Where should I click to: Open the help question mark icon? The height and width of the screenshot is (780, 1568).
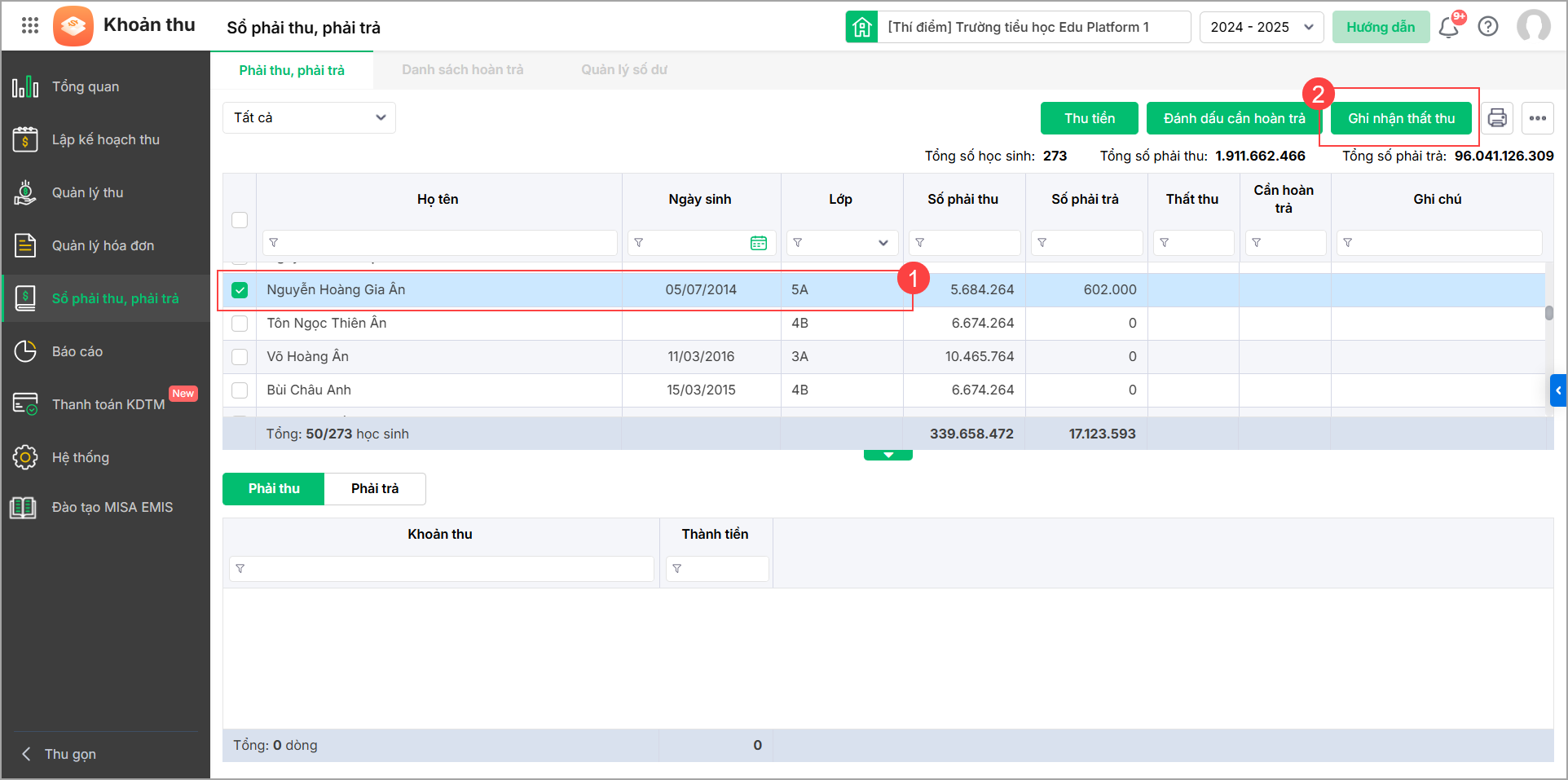1488,27
